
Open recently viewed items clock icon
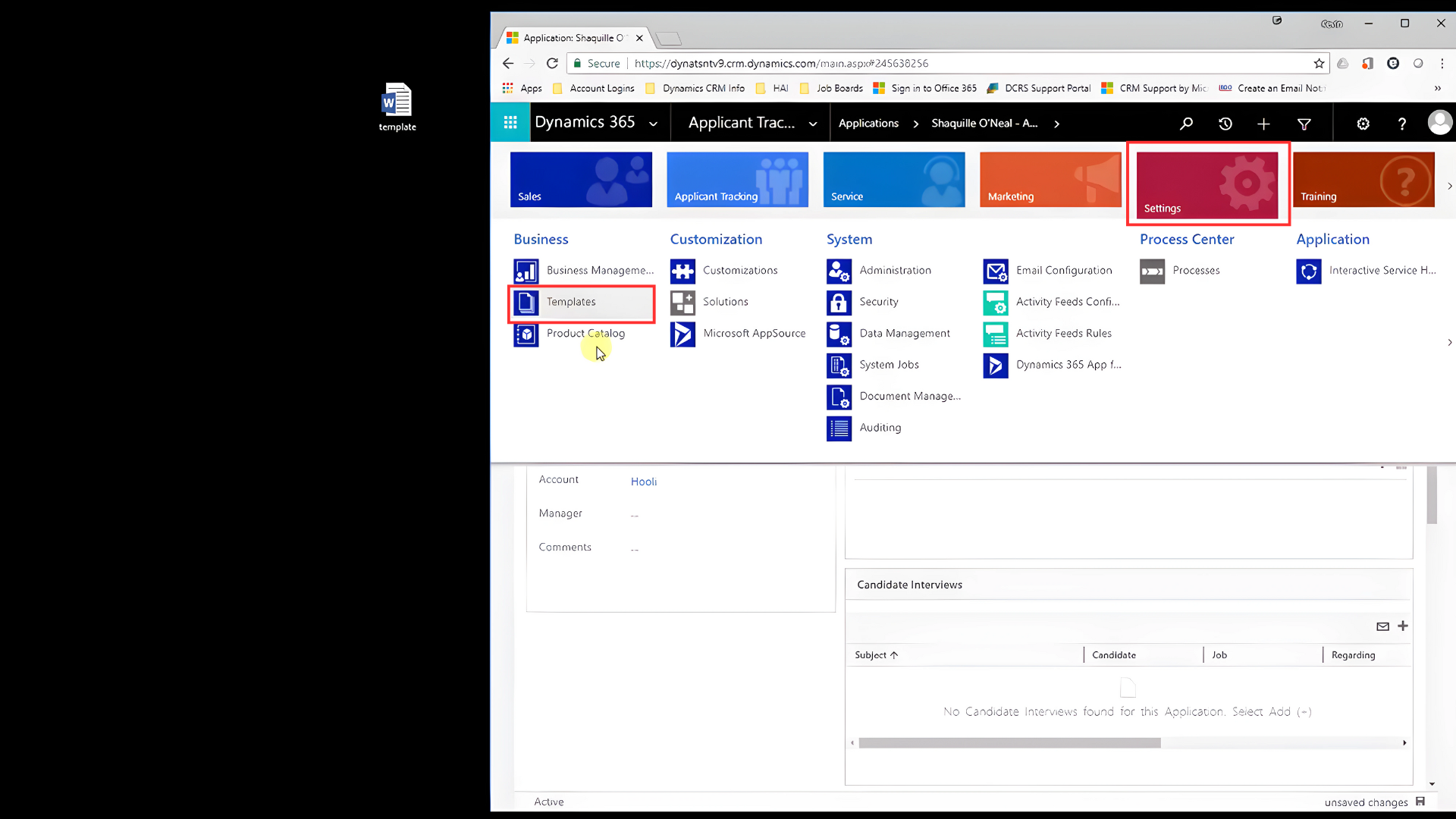pos(1225,124)
